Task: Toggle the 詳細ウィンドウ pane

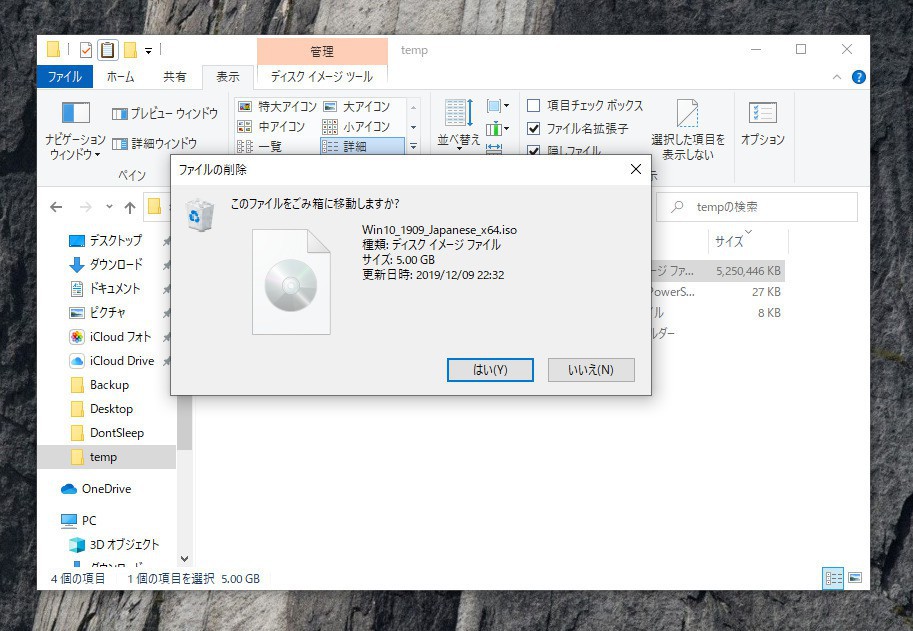Action: (155, 143)
